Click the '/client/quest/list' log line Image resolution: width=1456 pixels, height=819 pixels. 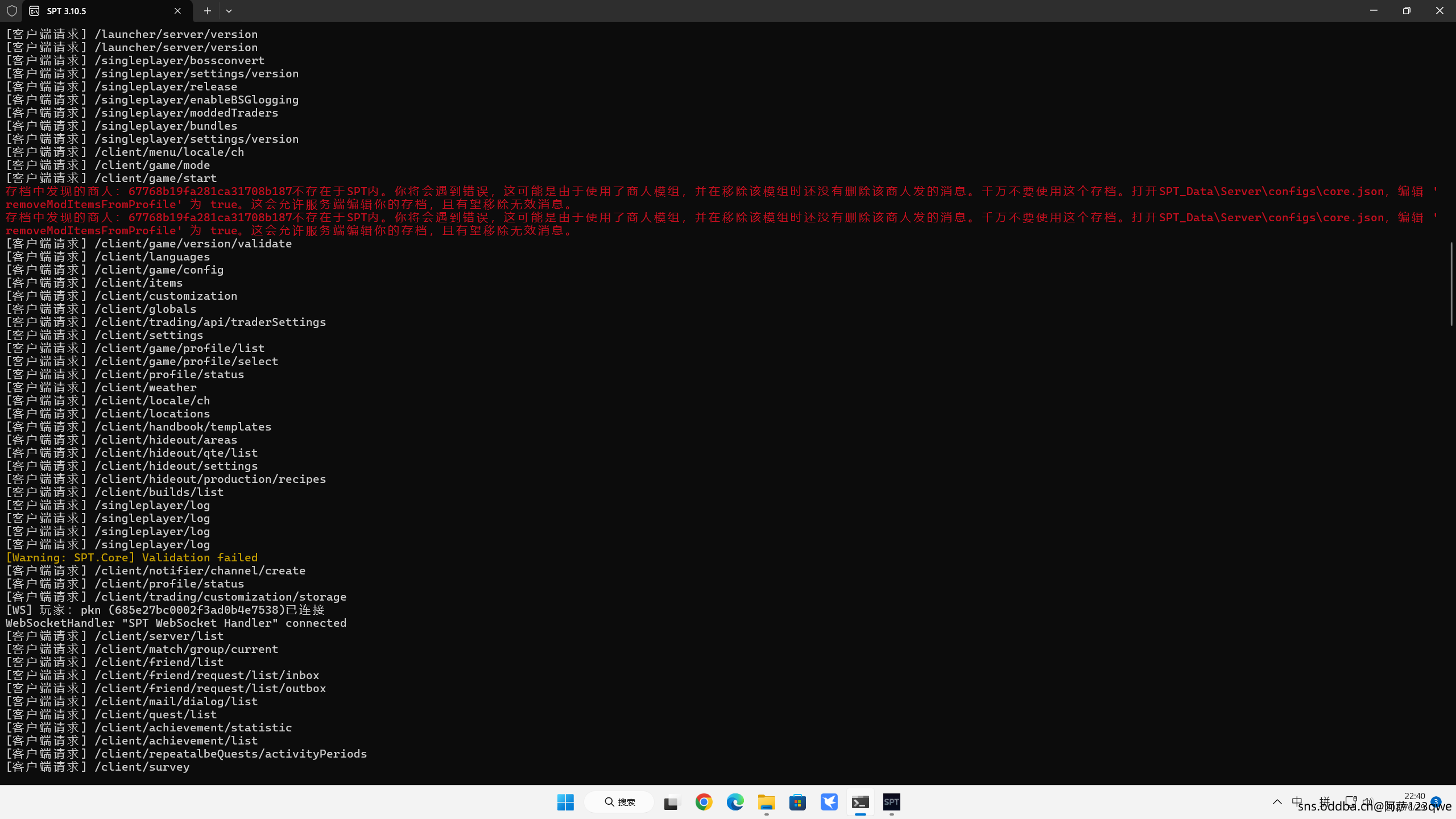[111, 714]
